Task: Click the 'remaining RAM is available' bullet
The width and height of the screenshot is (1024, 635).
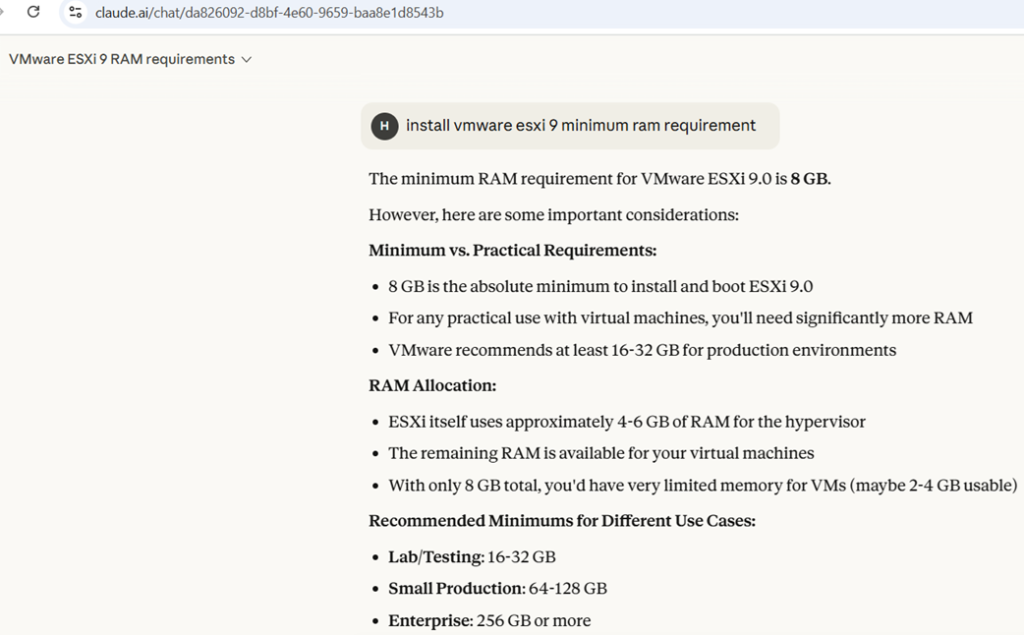Action: click(600, 454)
